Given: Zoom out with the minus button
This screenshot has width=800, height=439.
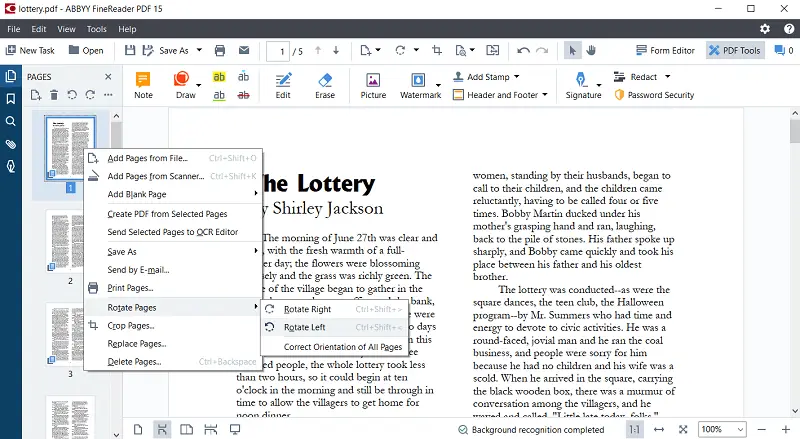Looking at the screenshot, I should pyautogui.click(x=762, y=430).
